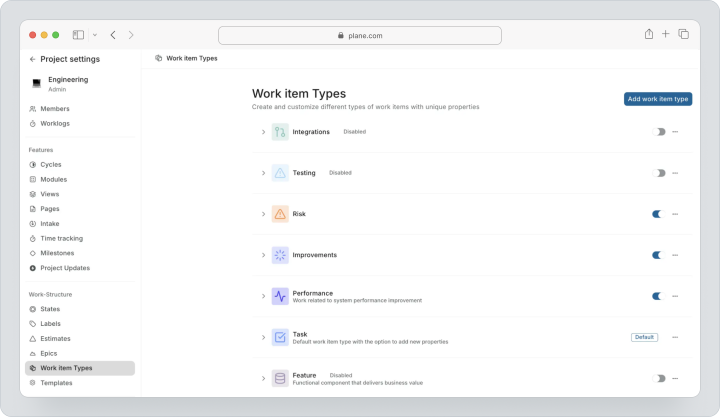Toggle the Feature type switch on
This screenshot has height=417, width=720.
tap(658, 378)
